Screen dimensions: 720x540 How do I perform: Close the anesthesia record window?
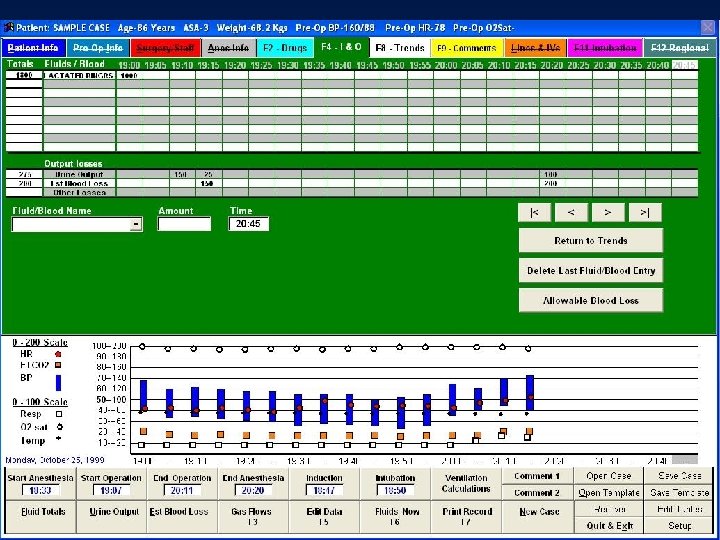(708, 28)
